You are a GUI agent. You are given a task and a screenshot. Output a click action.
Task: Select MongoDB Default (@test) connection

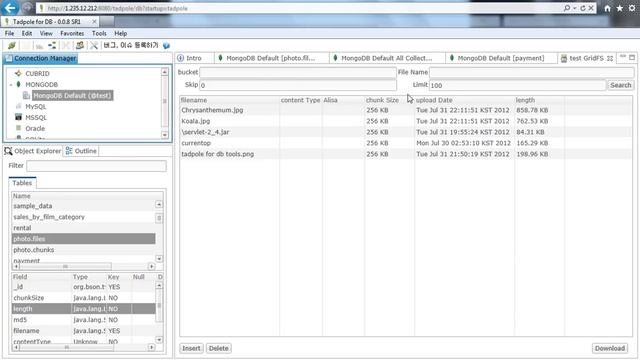coord(72,95)
